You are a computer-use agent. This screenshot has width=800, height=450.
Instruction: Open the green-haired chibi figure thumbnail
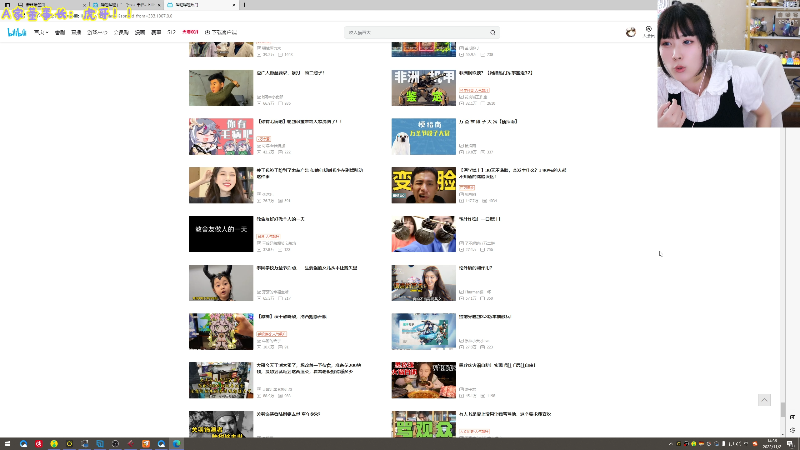(221, 331)
